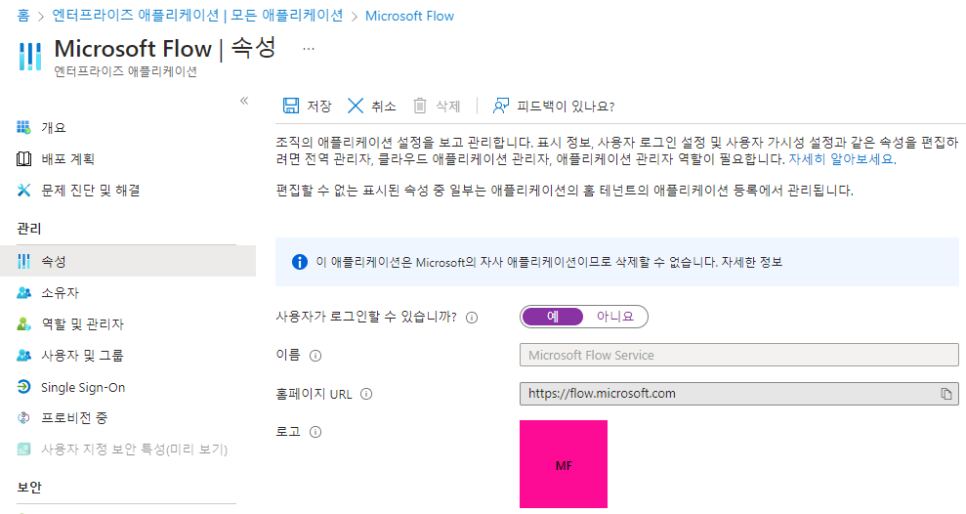Click the 엔터프라이즈 애플리케이션 subtitle under the title
Viewport: 966px width, 514px height.
(x=126, y=71)
